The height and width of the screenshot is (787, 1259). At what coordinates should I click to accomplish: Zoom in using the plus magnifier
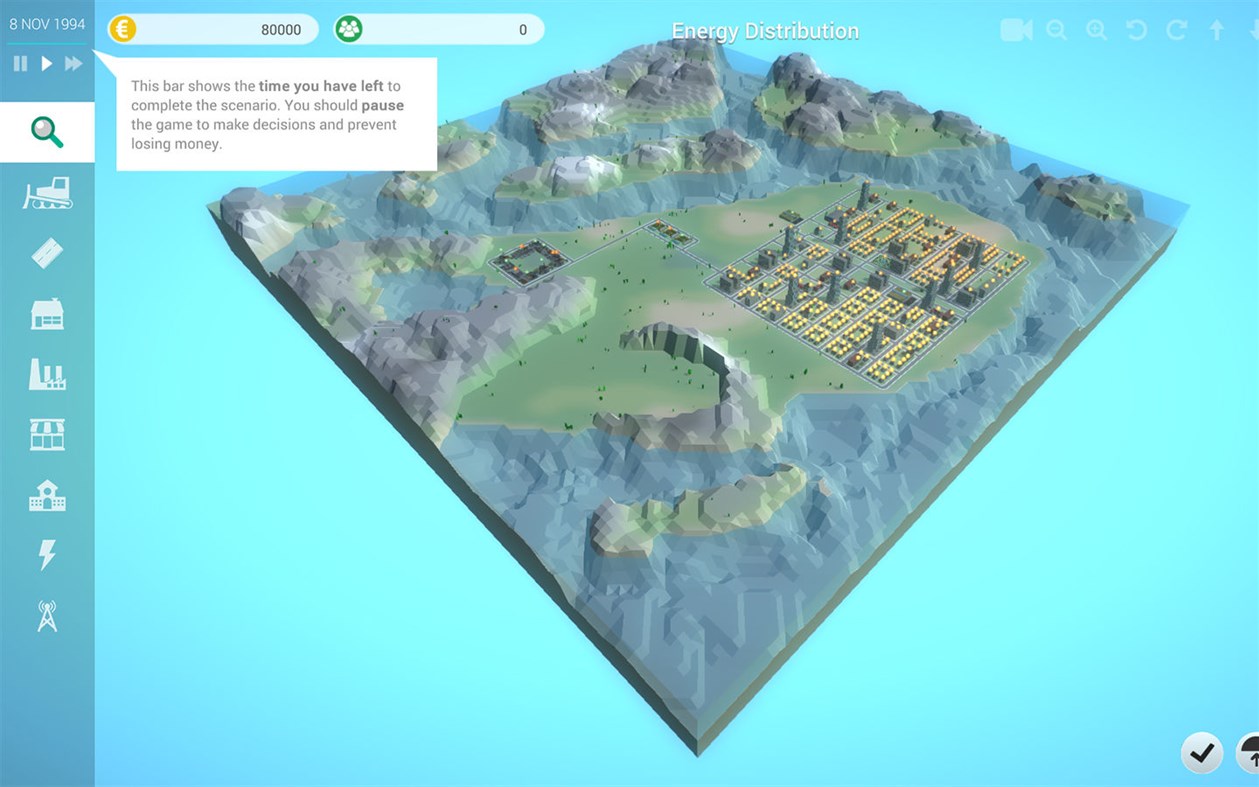1095,30
